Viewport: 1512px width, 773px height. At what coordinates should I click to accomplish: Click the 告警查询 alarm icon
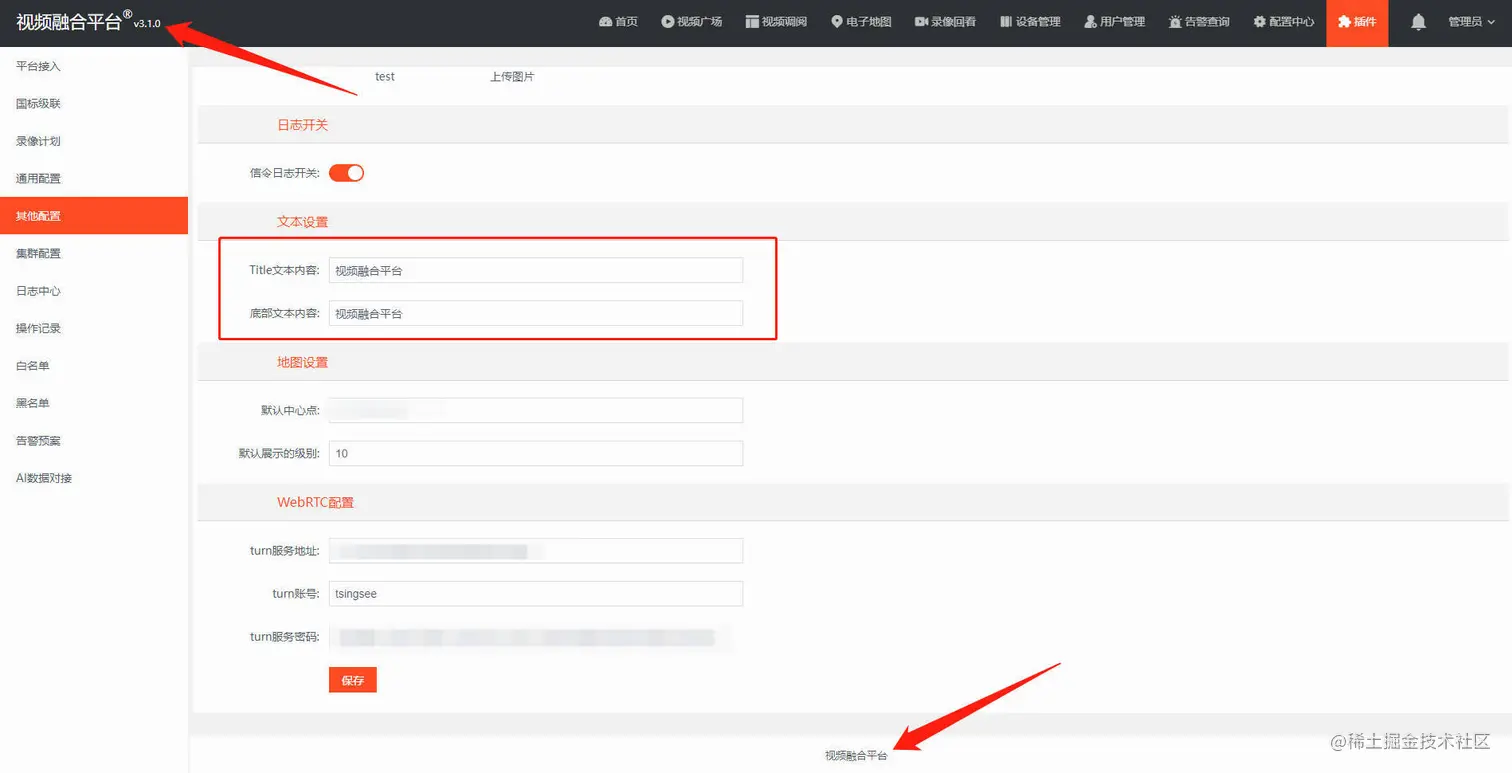(x=1175, y=22)
